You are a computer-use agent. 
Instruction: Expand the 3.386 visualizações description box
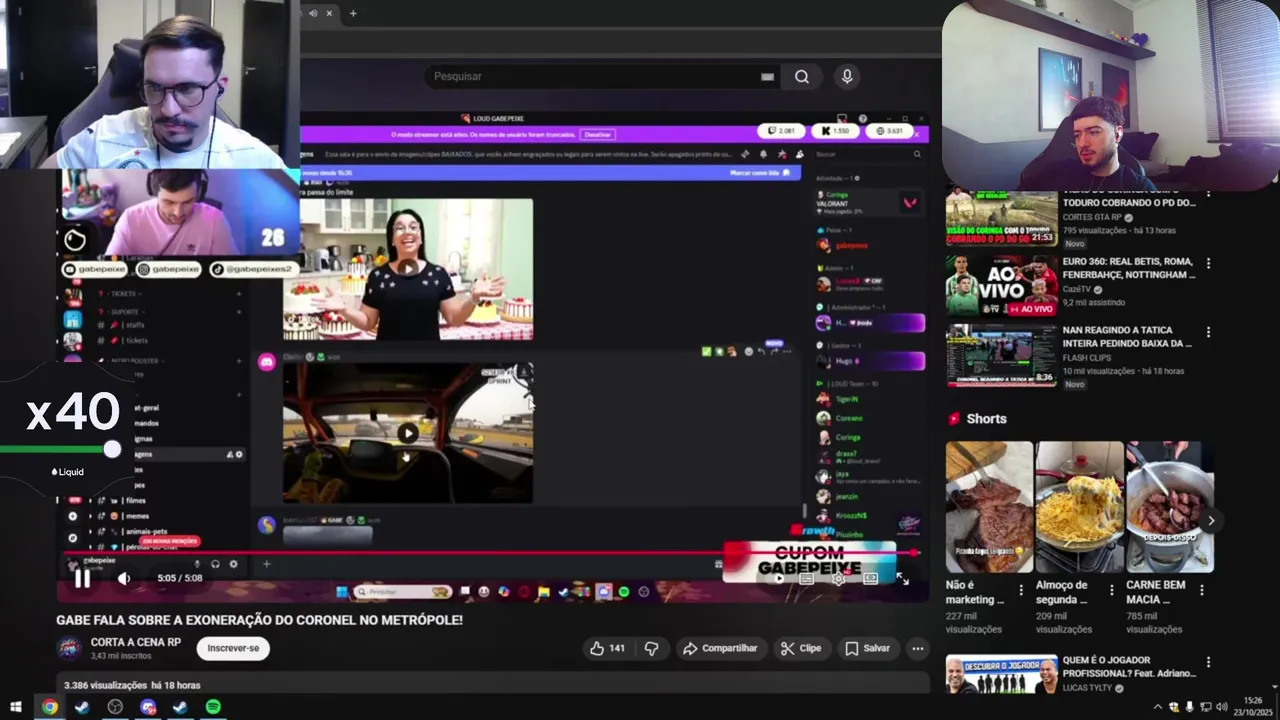[x=493, y=684]
